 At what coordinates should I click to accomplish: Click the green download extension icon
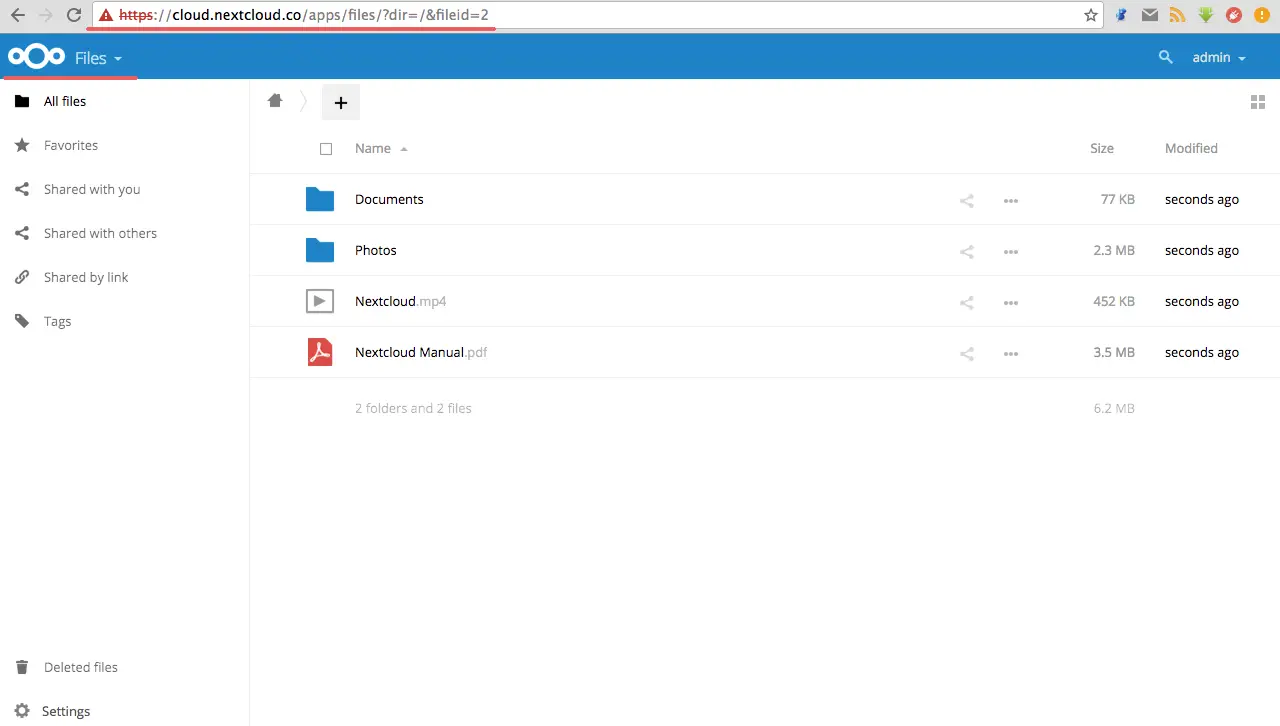coord(1206,15)
